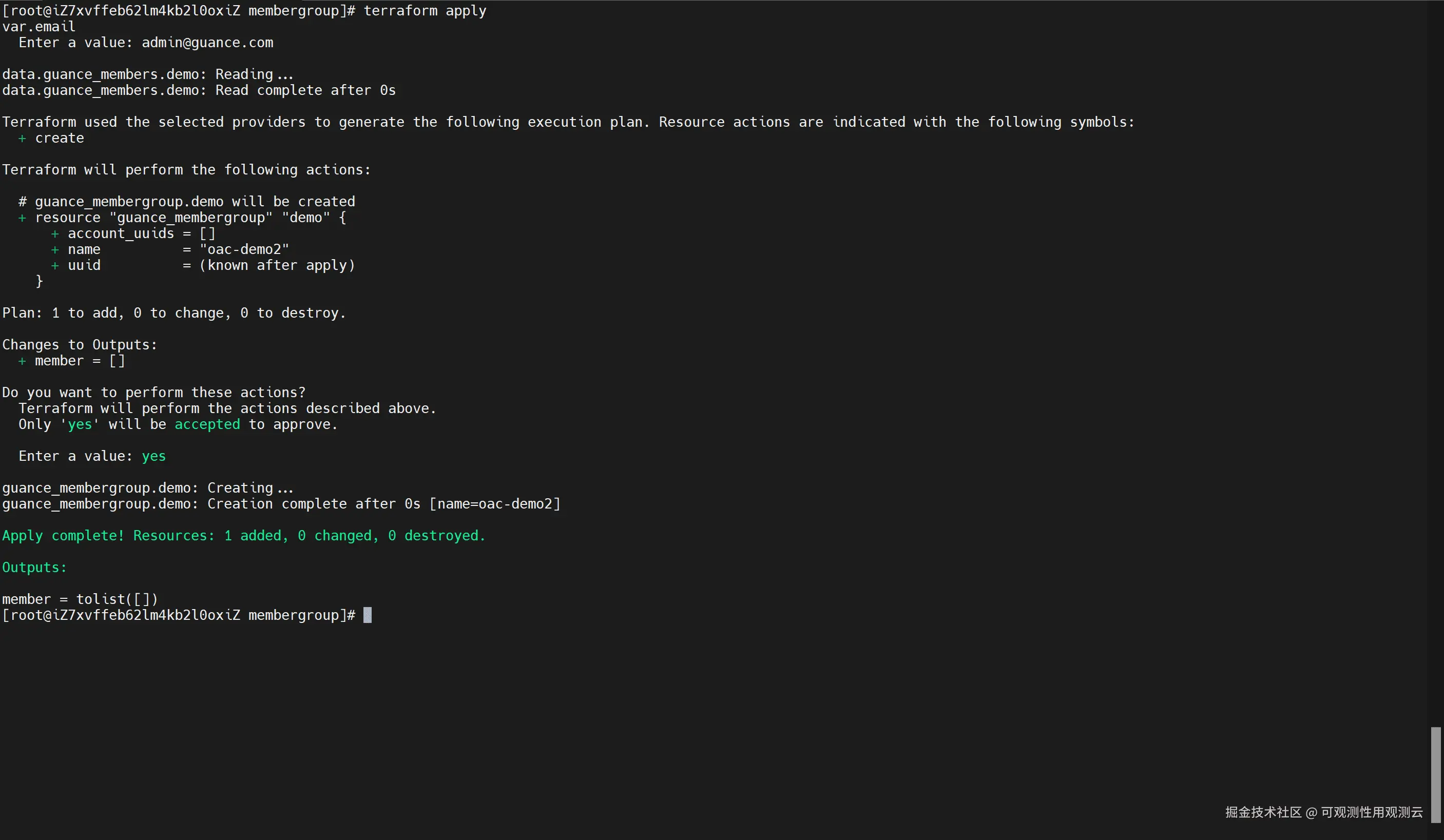Click the watermark text in bottom corner
This screenshot has height=840, width=1444.
(x=1324, y=812)
